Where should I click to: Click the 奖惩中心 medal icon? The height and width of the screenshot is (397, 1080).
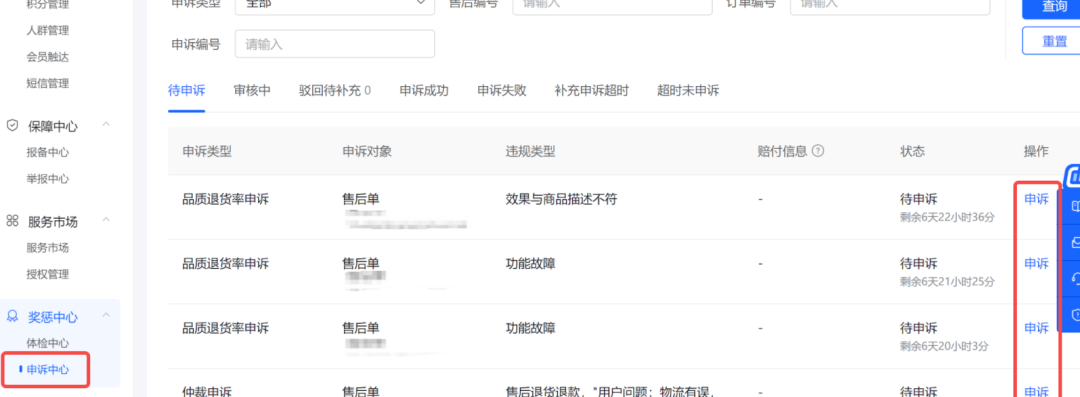click(12, 316)
